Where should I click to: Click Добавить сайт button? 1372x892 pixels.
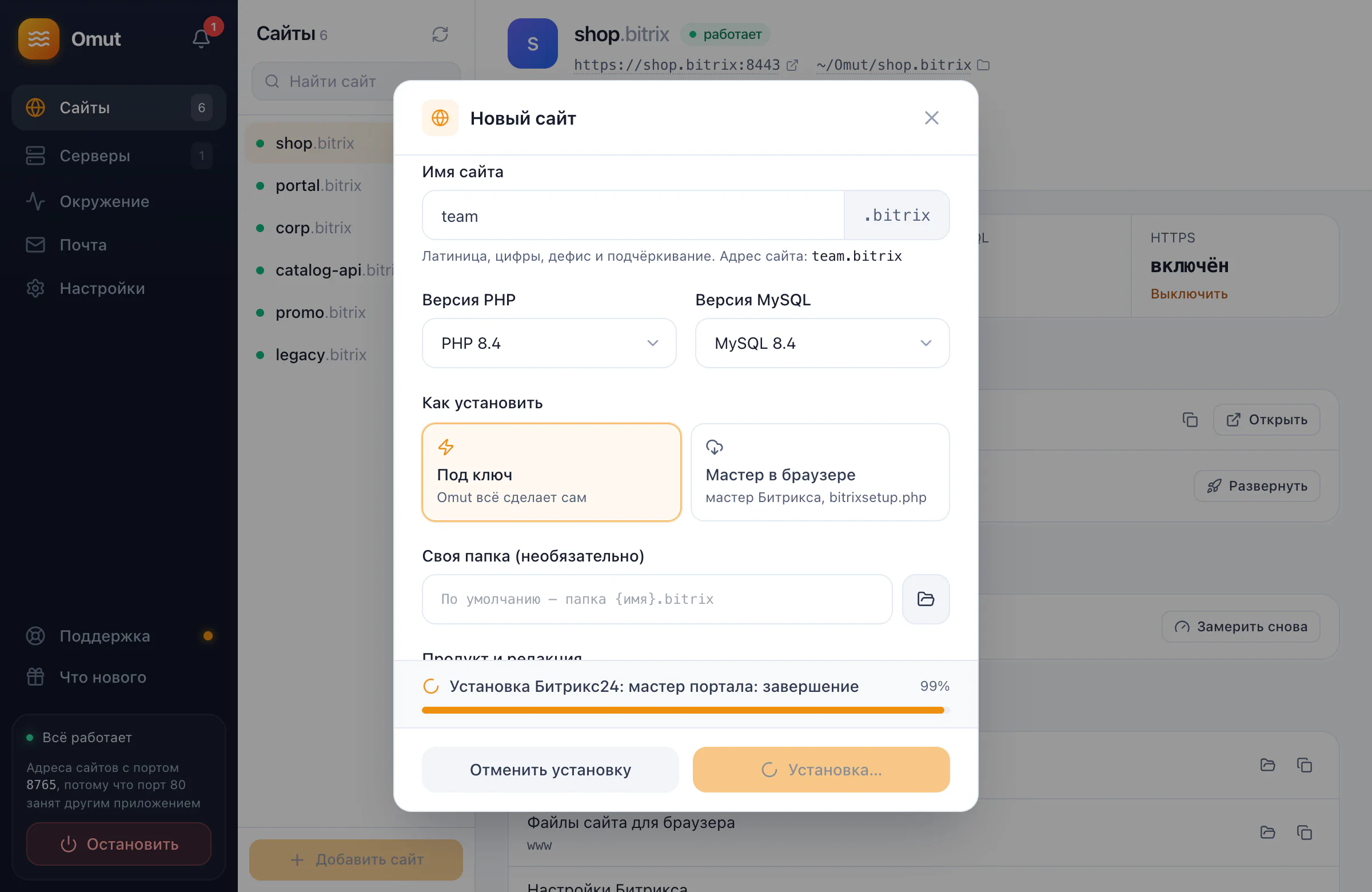pyautogui.click(x=356, y=859)
